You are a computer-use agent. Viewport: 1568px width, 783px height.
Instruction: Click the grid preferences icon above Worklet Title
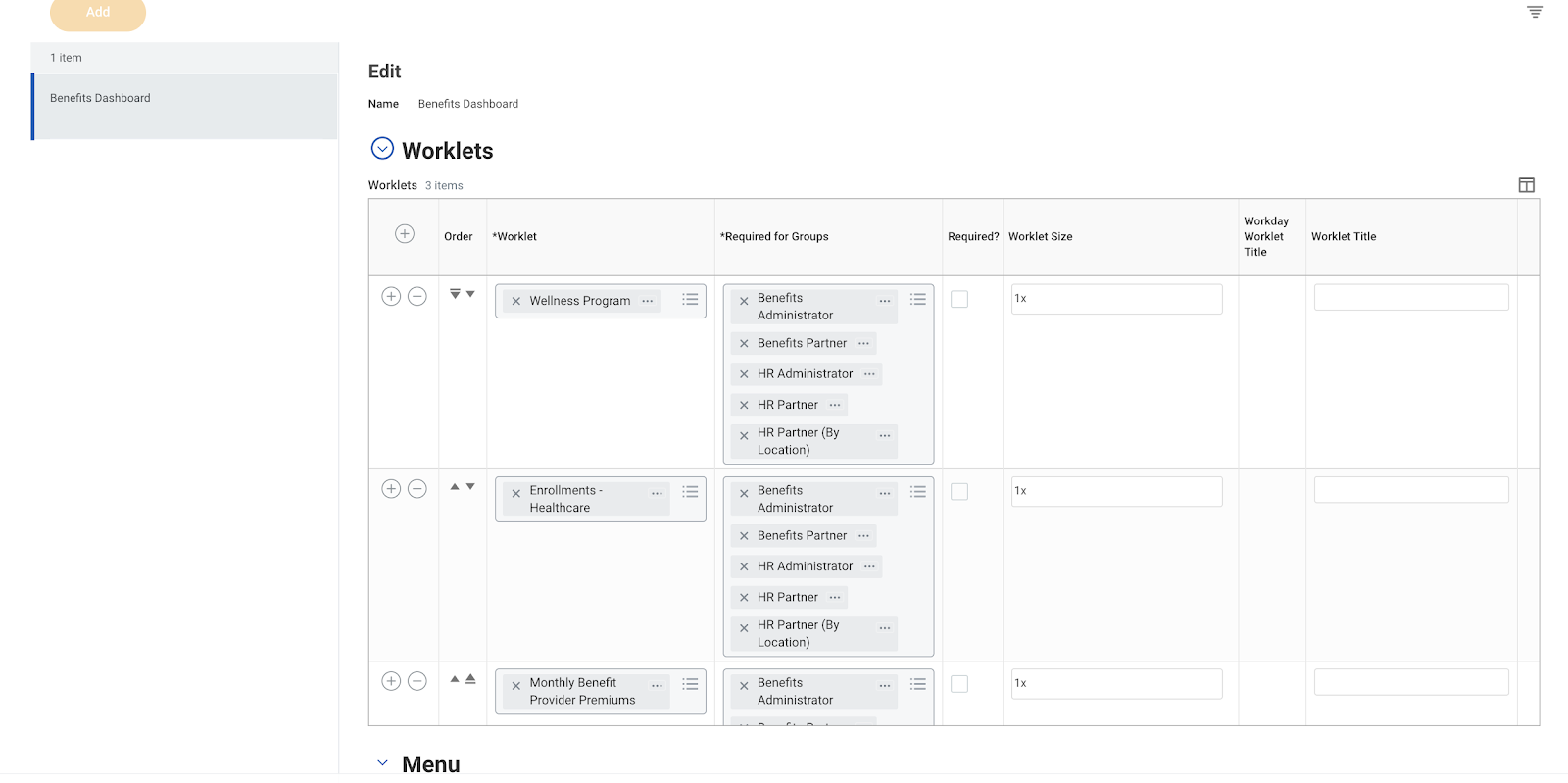[1526, 184]
